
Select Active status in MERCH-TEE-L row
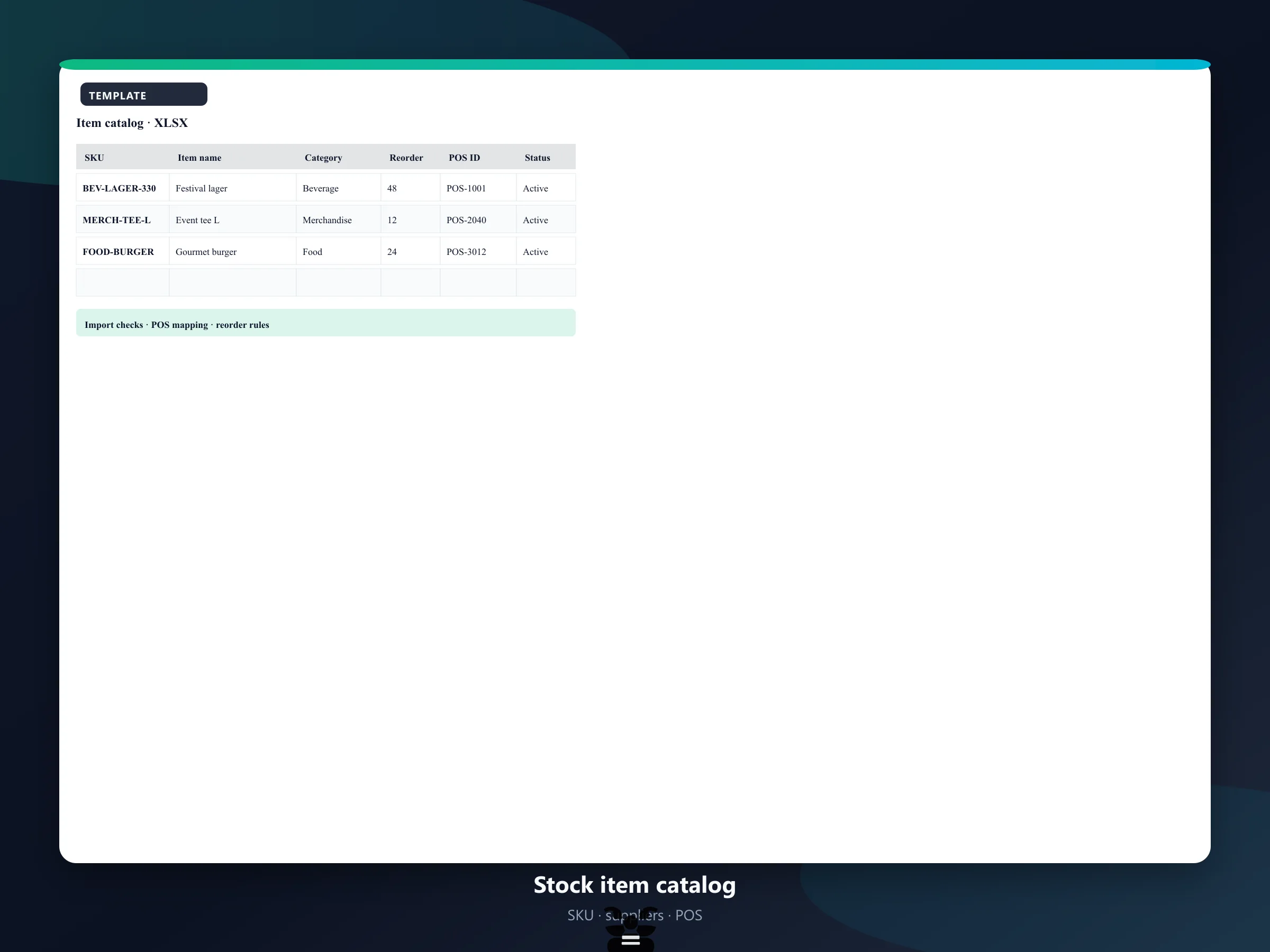[546, 219]
